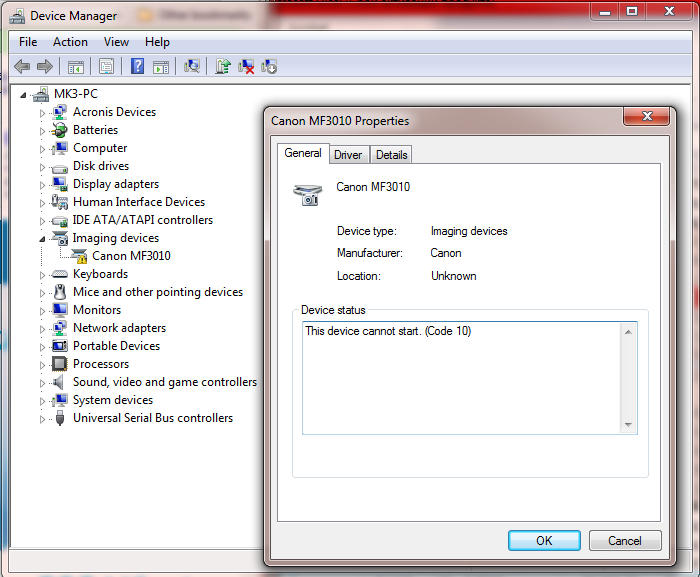
Task: Click the Canon MF3010 scanner icon in dialog
Action: coord(308,195)
